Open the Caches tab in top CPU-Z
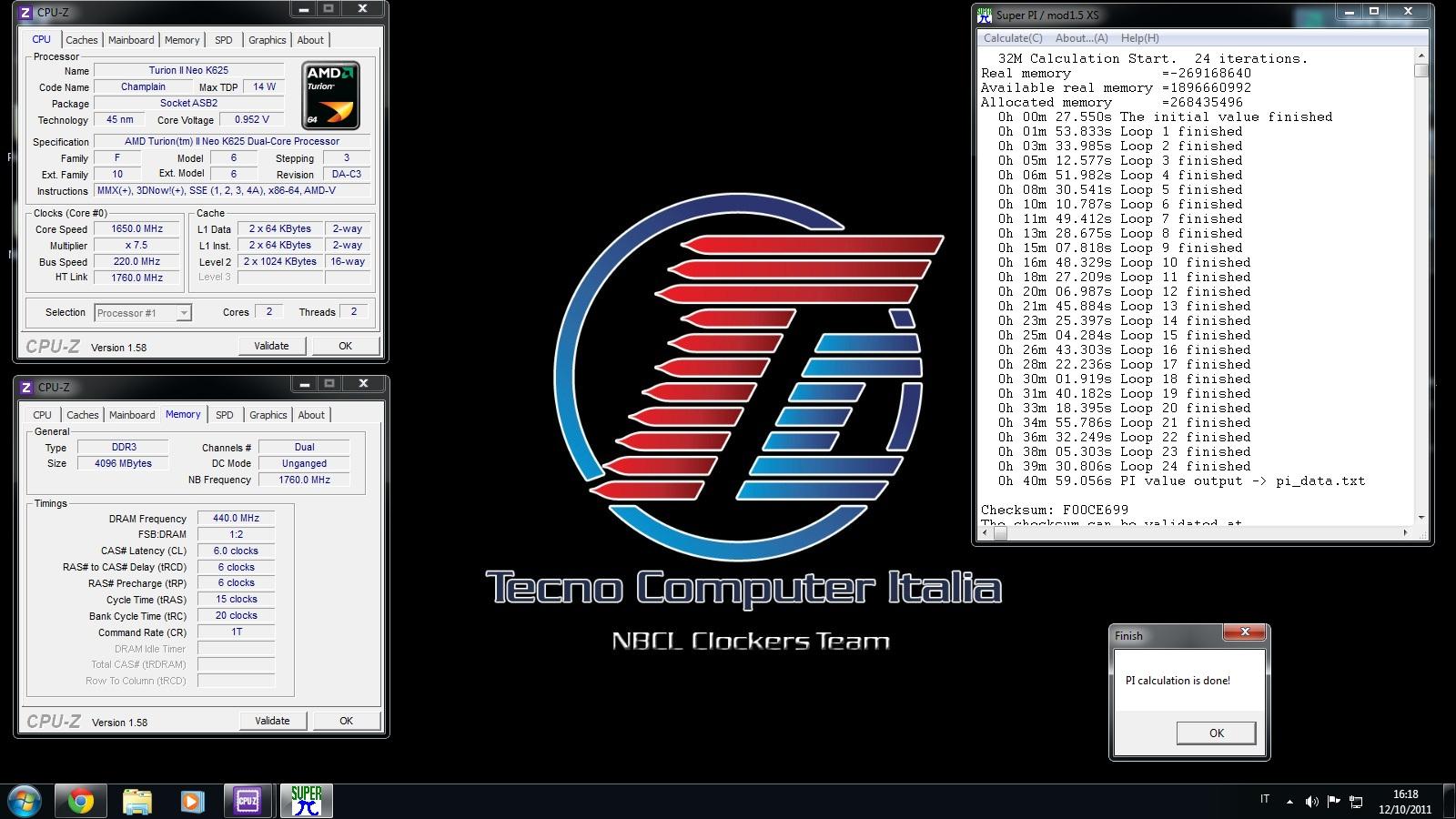Viewport: 1456px width, 819px height. pos(81,40)
